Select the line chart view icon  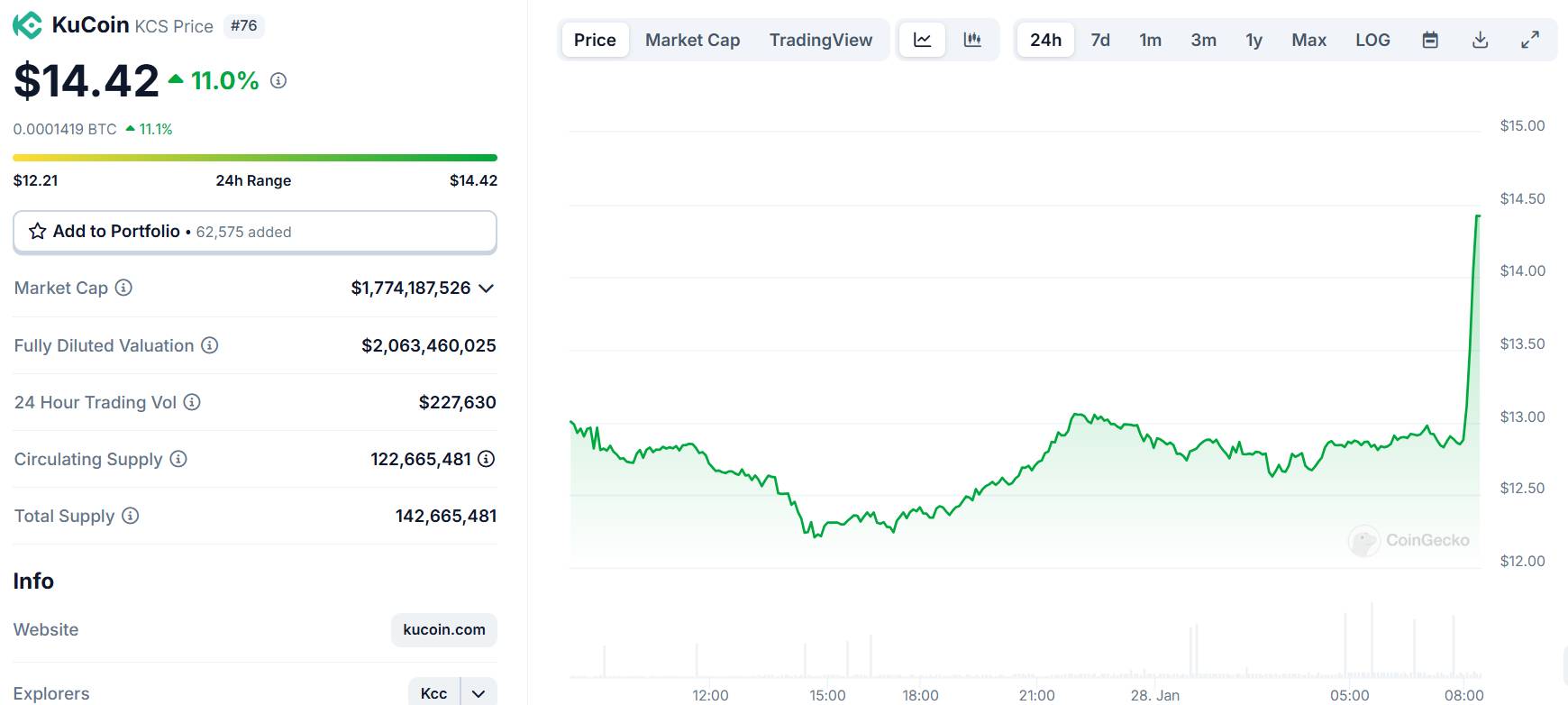[x=922, y=40]
